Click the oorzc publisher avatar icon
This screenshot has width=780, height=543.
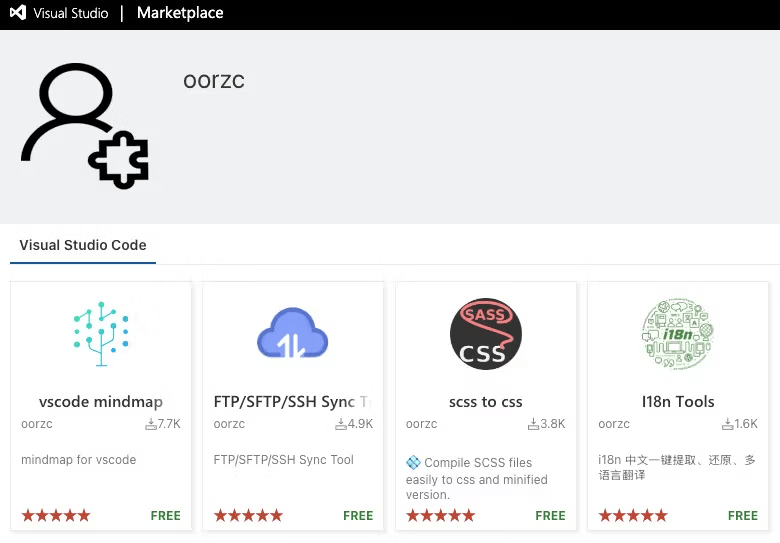tap(85, 126)
